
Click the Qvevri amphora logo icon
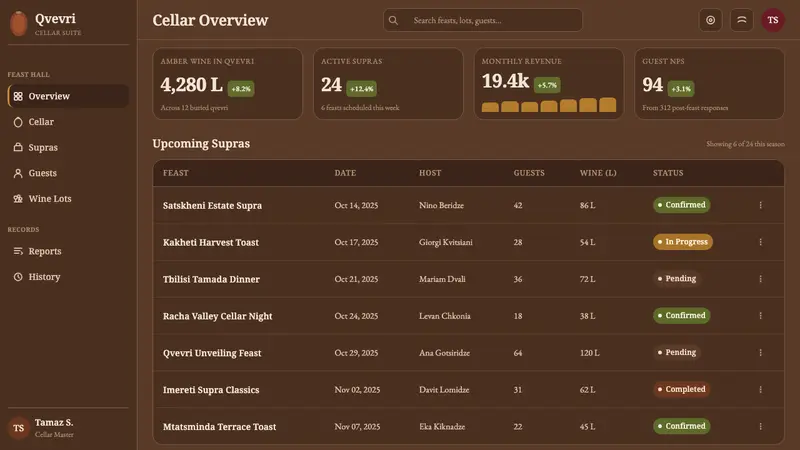19,23
